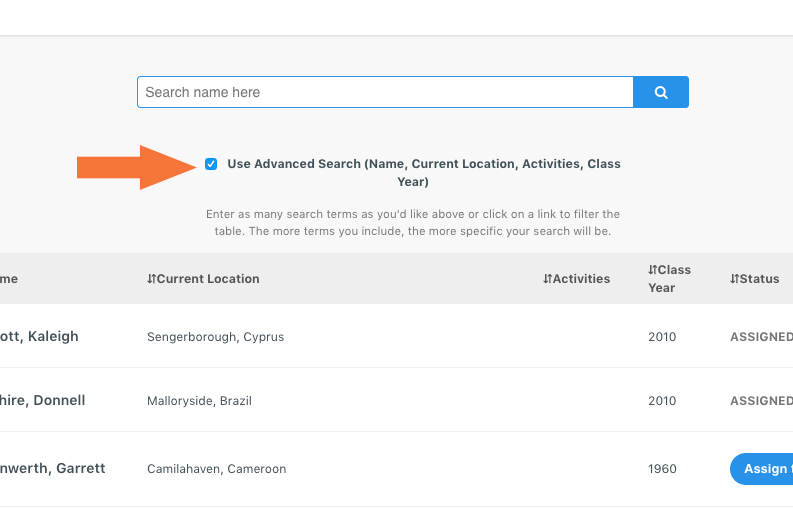Open the Garrett name entry
793x509 pixels.
point(53,469)
